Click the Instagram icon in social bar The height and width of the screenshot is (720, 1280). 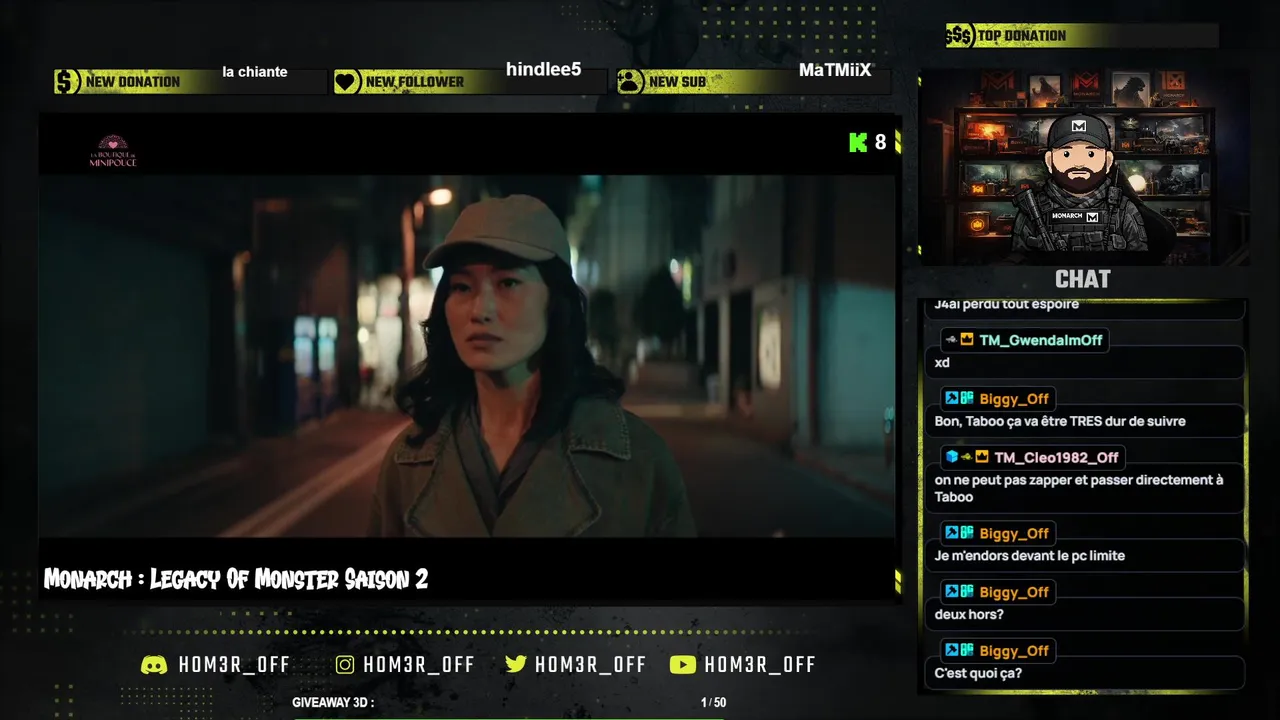345,664
